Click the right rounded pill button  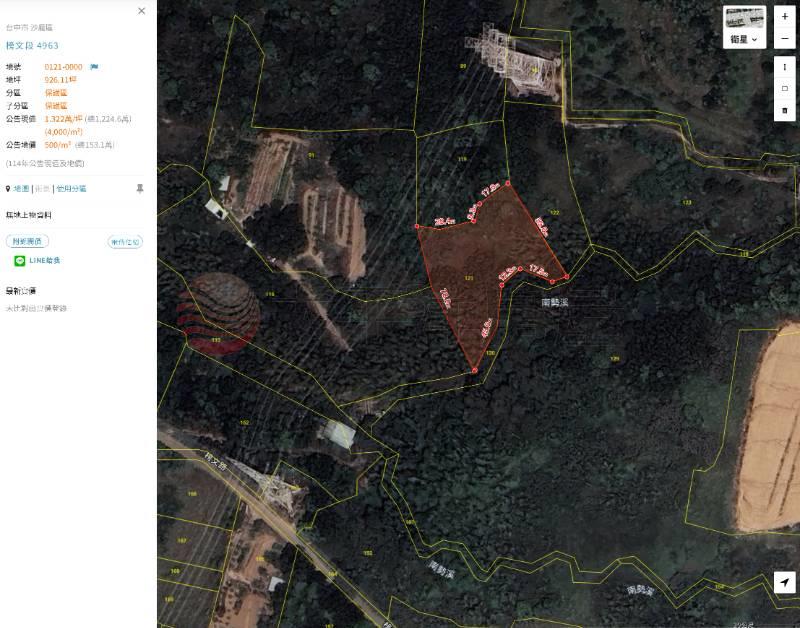(125, 242)
